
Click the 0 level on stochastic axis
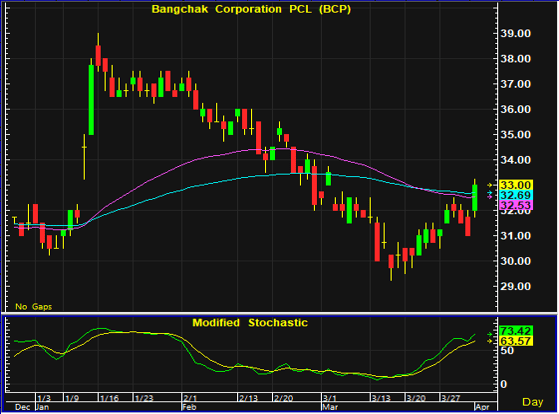pyautogui.click(x=503, y=384)
